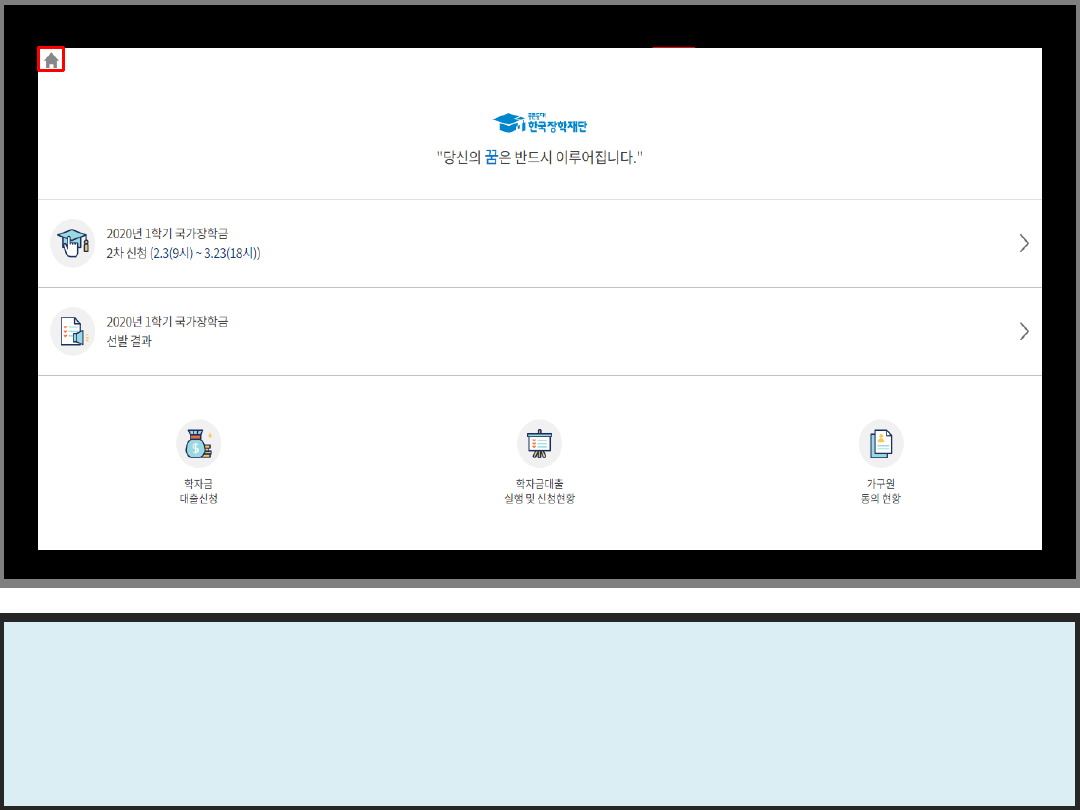The height and width of the screenshot is (810, 1080).
Task: Open the document icon for 가구원 동의 현황
Action: click(x=880, y=444)
